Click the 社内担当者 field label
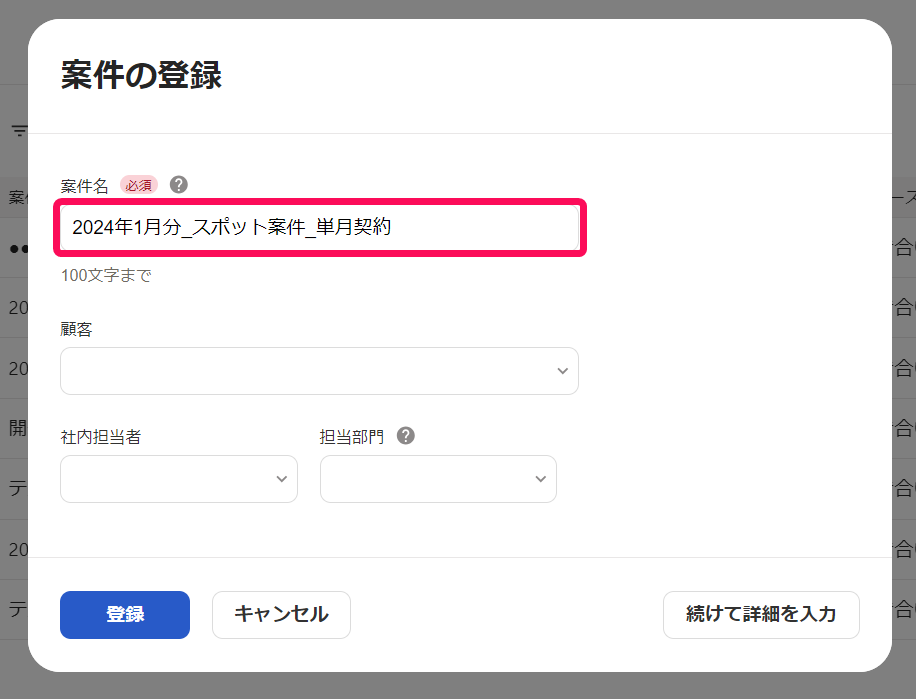The height and width of the screenshot is (699, 916). point(101,436)
